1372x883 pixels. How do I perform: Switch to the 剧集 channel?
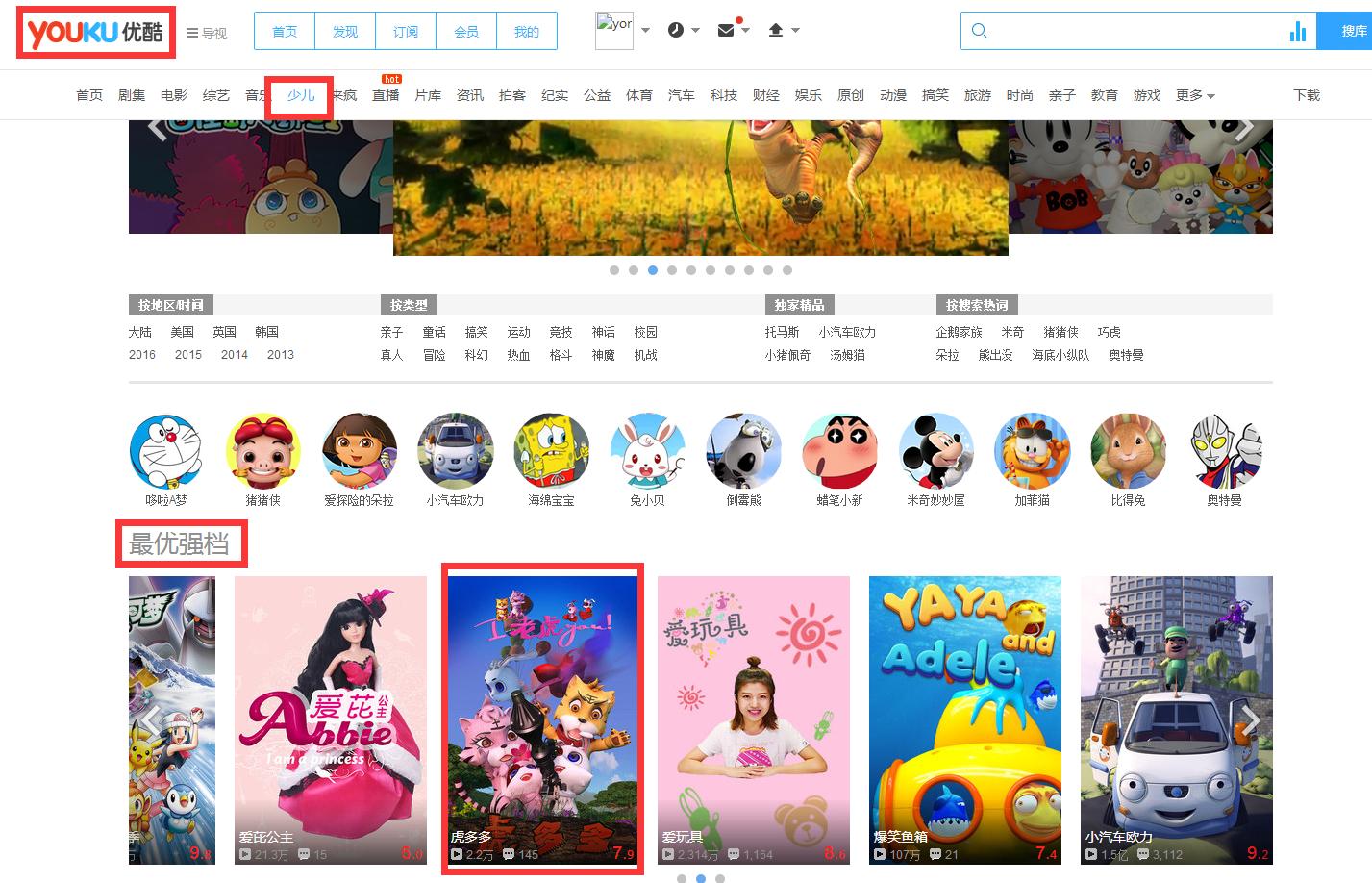coord(132,95)
